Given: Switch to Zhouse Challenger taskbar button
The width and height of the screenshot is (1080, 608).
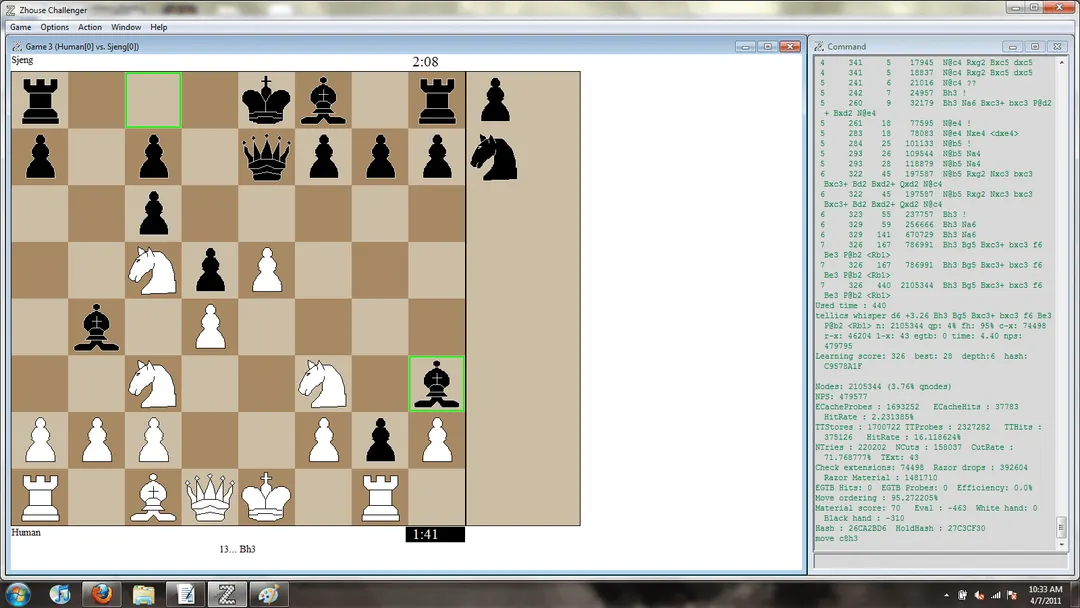Looking at the screenshot, I should 227,594.
